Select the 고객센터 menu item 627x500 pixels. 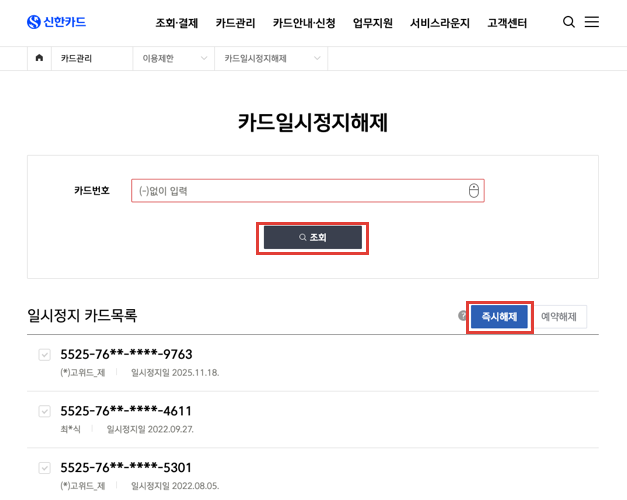click(x=507, y=23)
